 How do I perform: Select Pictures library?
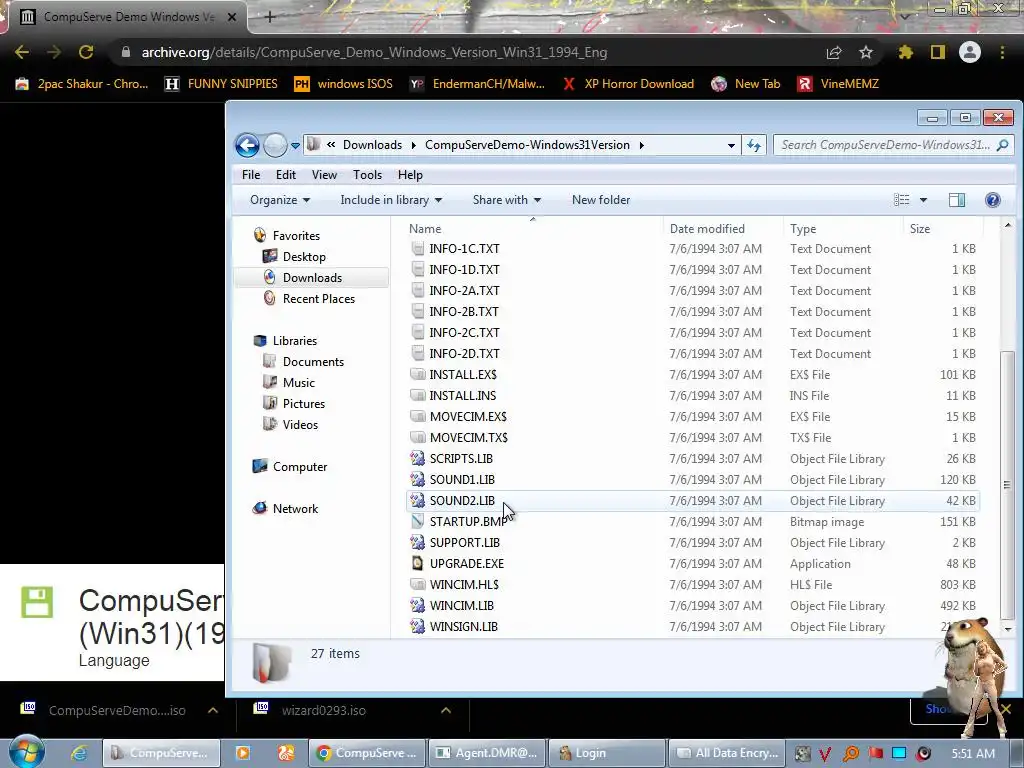click(304, 404)
